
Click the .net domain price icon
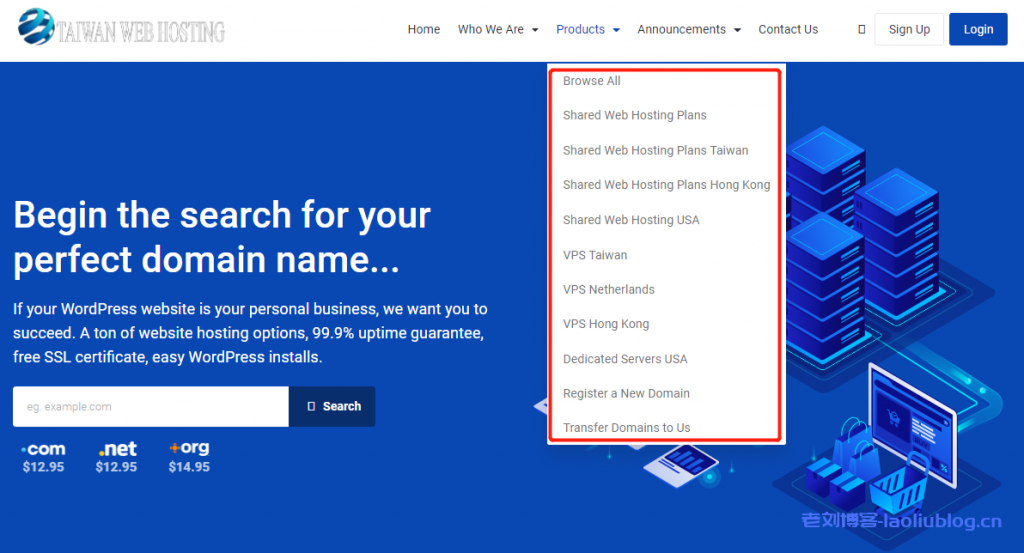coord(117,449)
